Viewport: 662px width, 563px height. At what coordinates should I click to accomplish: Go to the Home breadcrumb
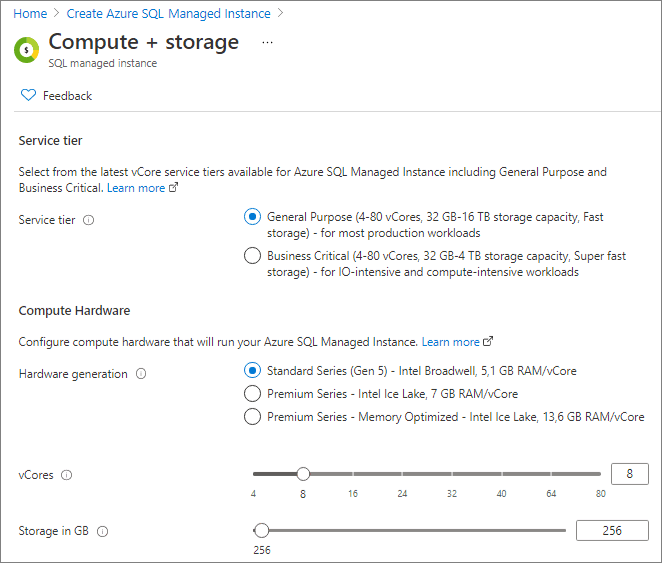tap(30, 14)
